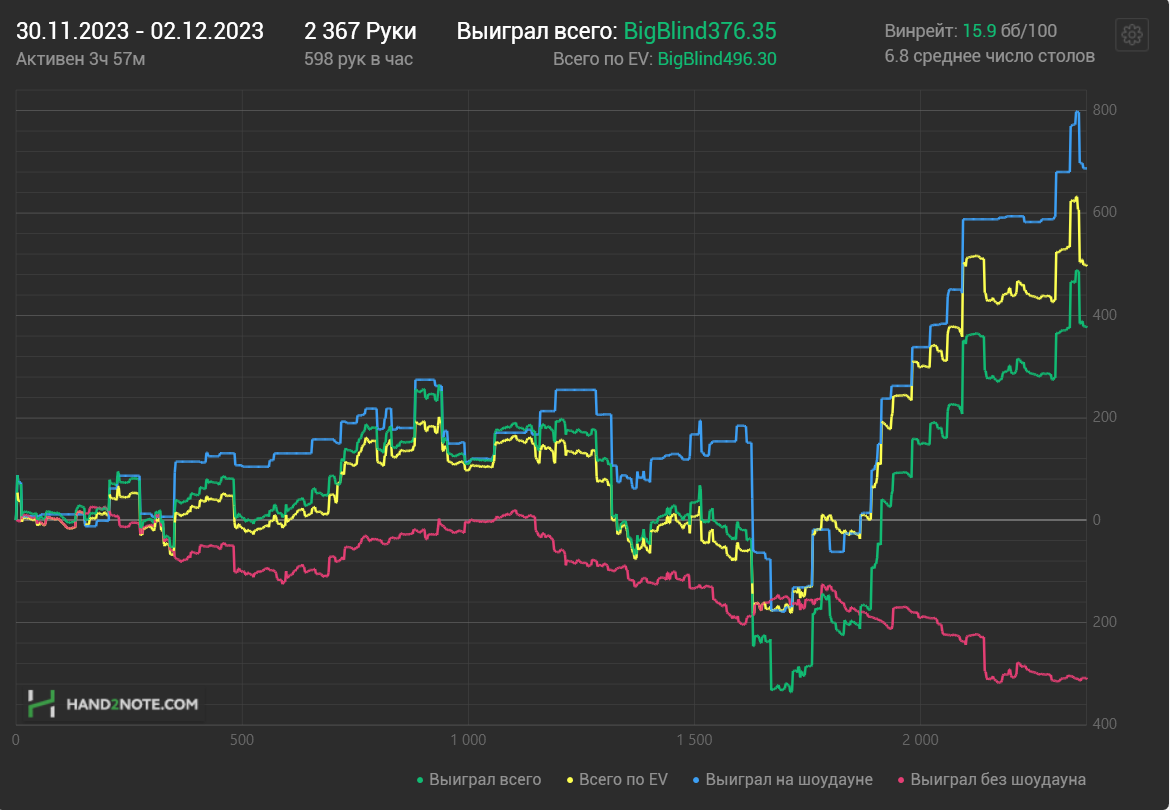Open the graph settings gear icon

pyautogui.click(x=1131, y=34)
